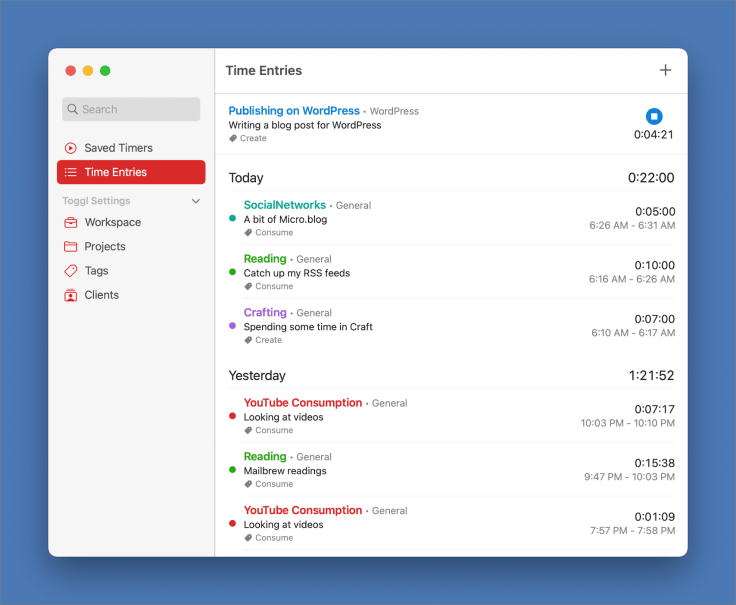Stop the running Publishing on WordPress timer
This screenshot has height=605, width=736.
coord(654,116)
